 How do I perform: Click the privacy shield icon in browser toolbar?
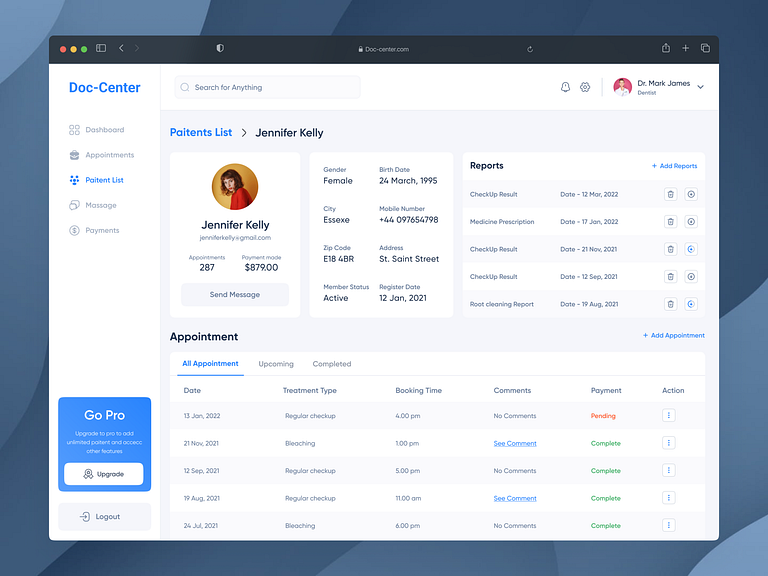(x=220, y=48)
